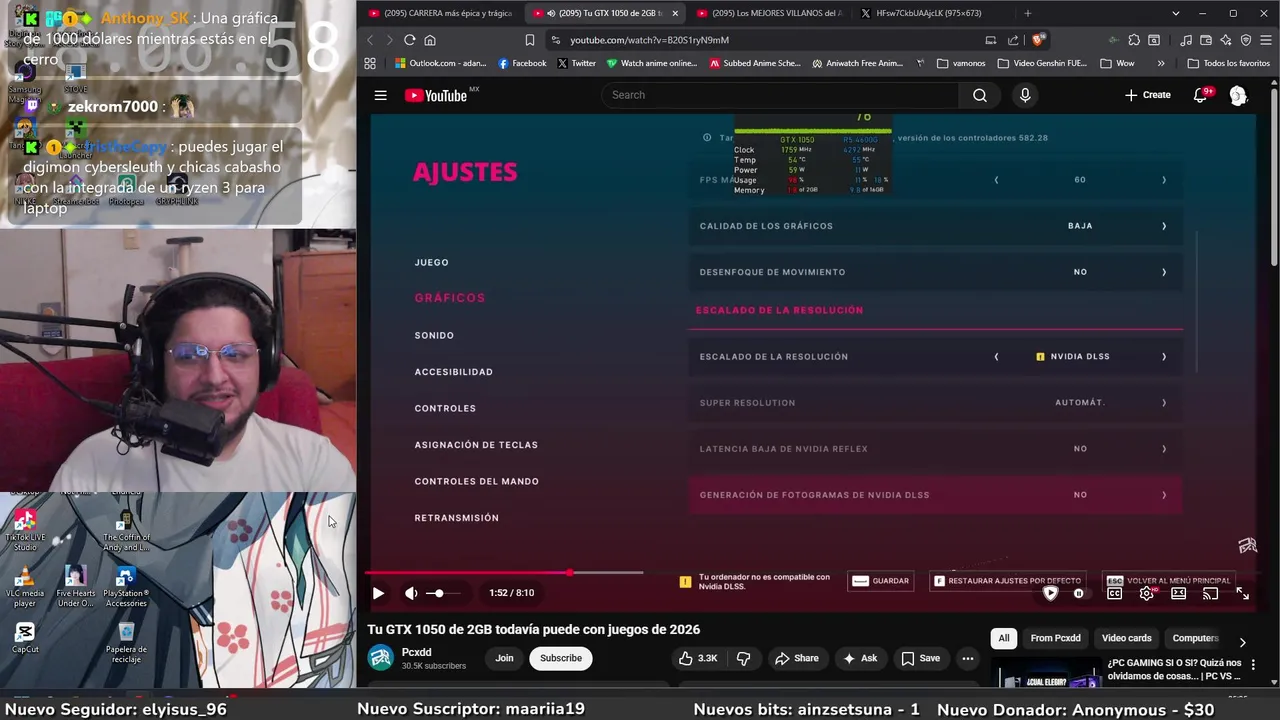
Task: Expand Desenfoque de movimiento arrow
Action: 1164,272
